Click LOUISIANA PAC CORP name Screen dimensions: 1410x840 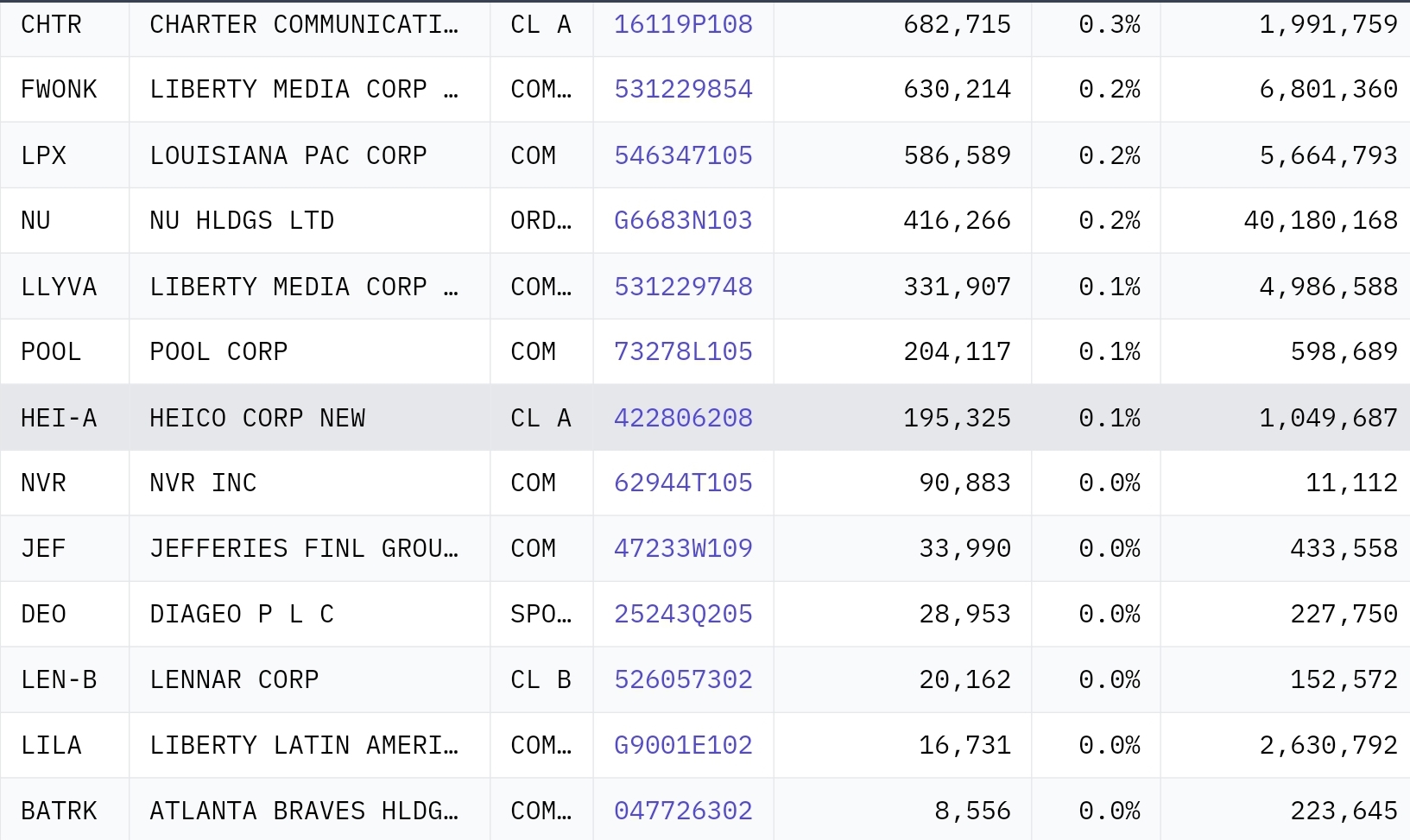[288, 155]
